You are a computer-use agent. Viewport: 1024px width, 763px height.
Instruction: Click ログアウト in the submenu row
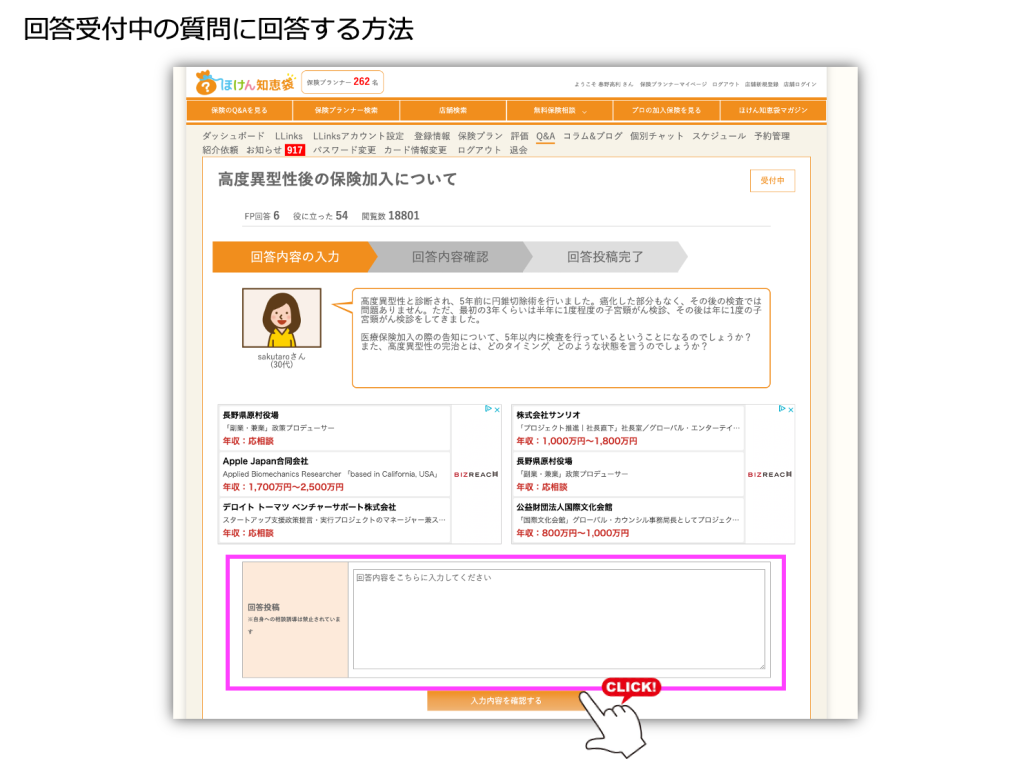point(479,150)
